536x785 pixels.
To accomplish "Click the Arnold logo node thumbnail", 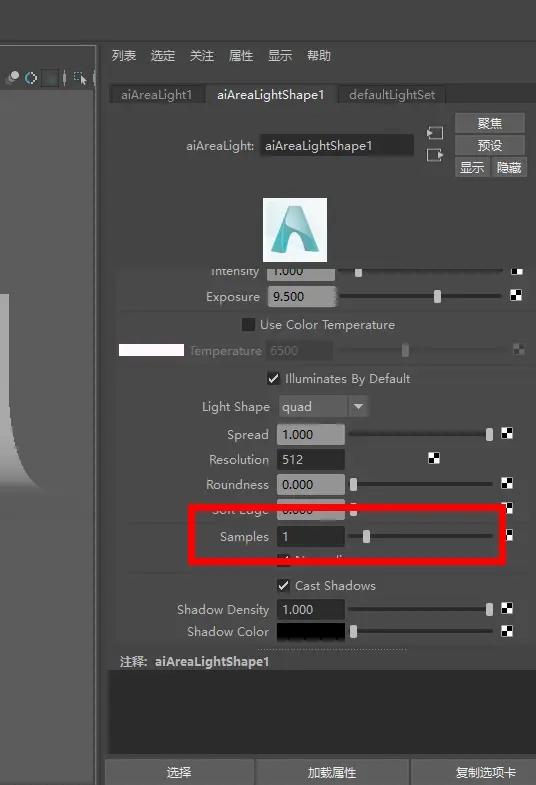I will (295, 230).
